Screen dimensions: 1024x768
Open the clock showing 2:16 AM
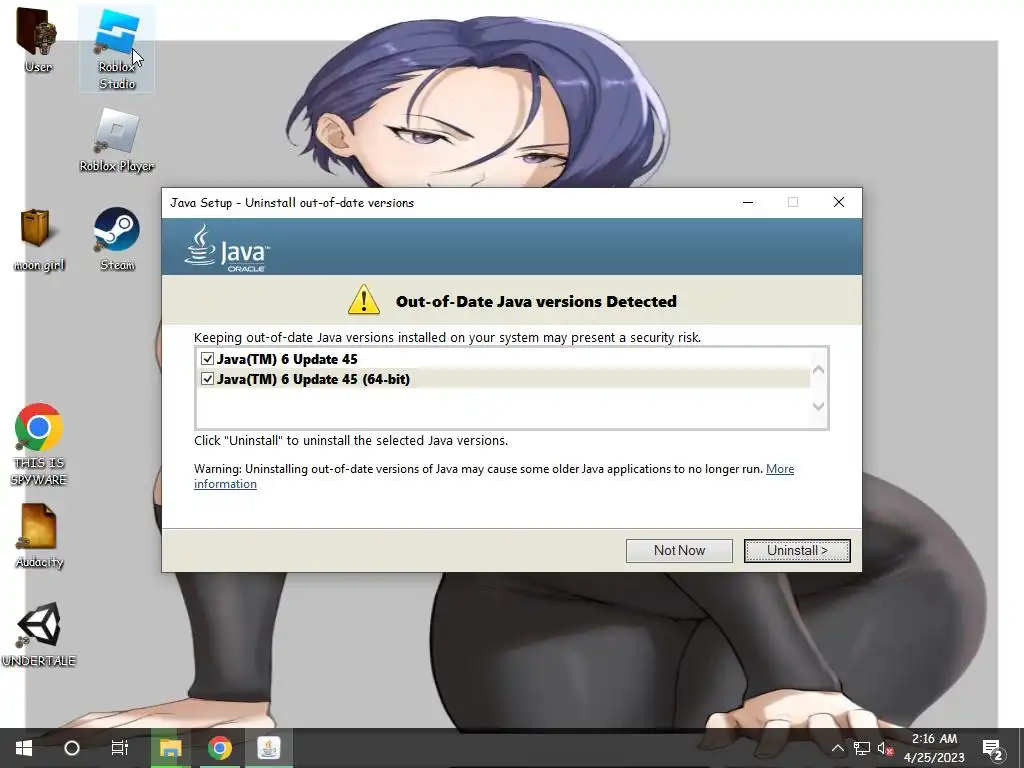pyautogui.click(x=934, y=748)
